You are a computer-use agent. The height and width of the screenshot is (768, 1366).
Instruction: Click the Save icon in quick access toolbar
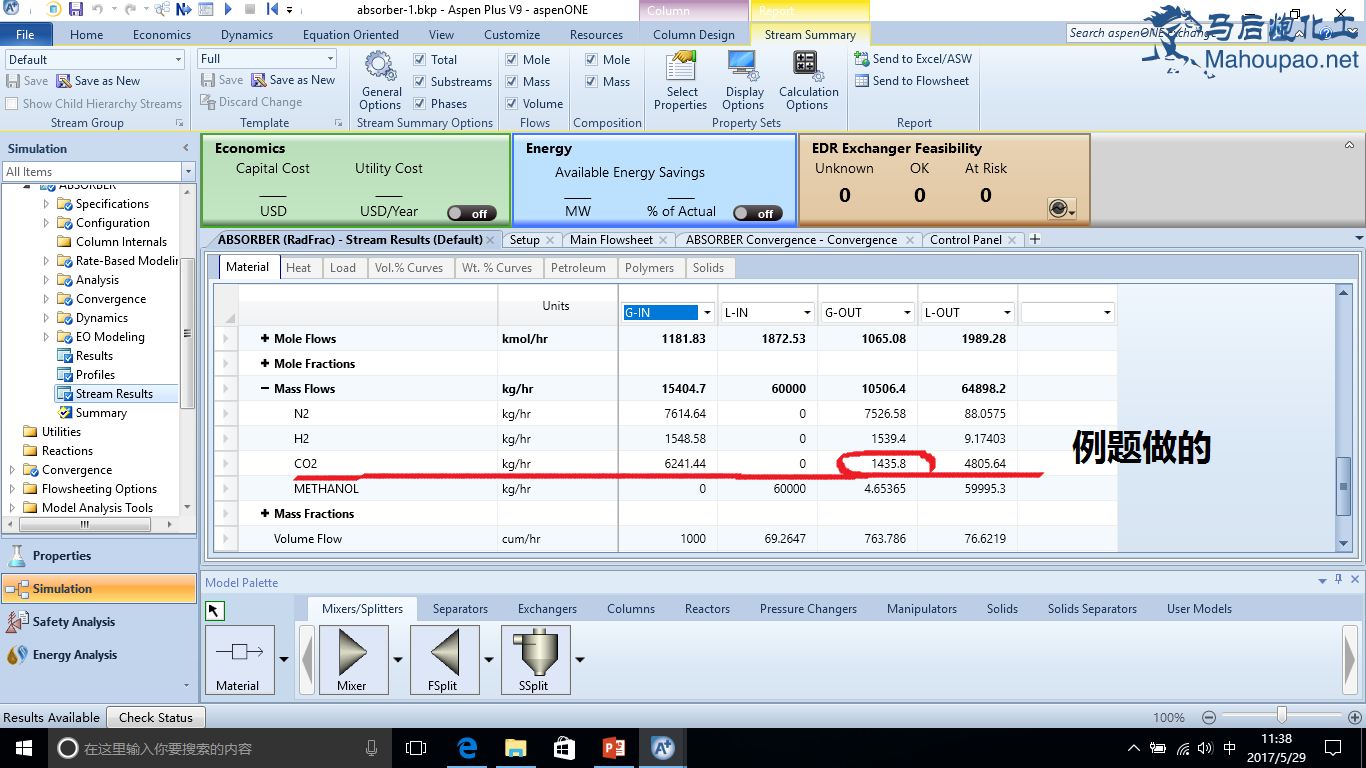coord(77,10)
